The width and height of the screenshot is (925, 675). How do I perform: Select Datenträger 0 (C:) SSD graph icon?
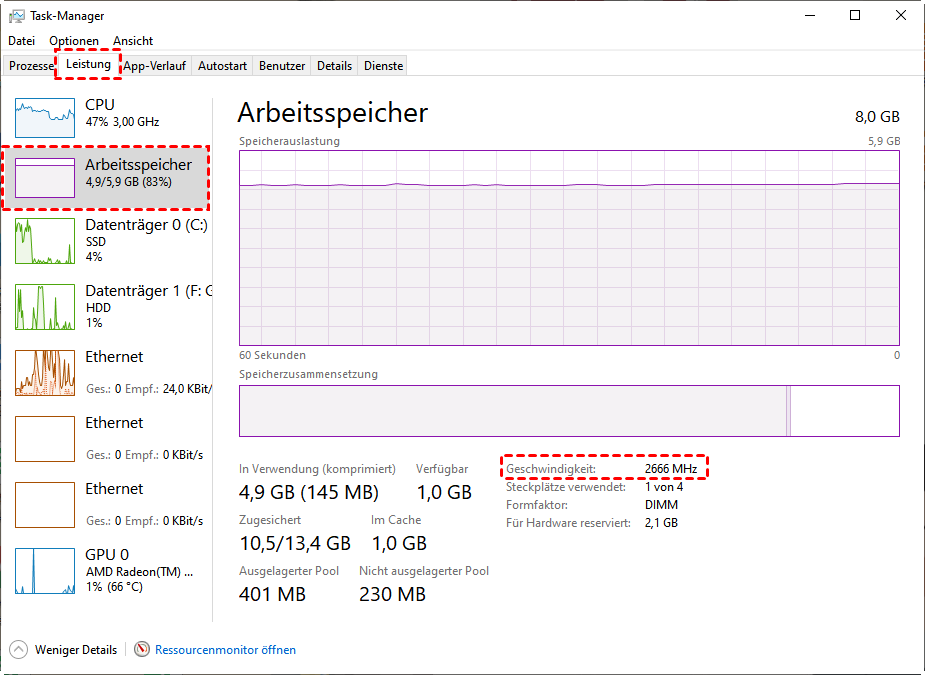[45, 241]
